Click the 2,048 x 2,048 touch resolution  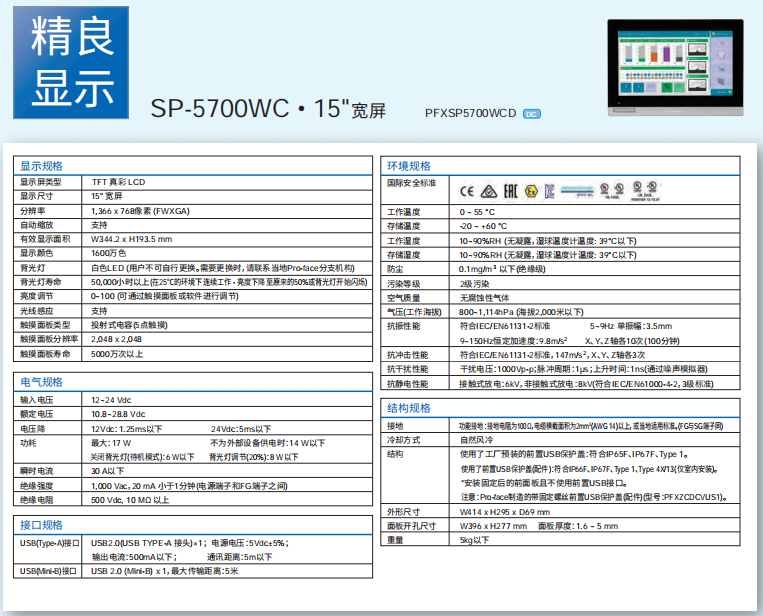tap(116, 339)
